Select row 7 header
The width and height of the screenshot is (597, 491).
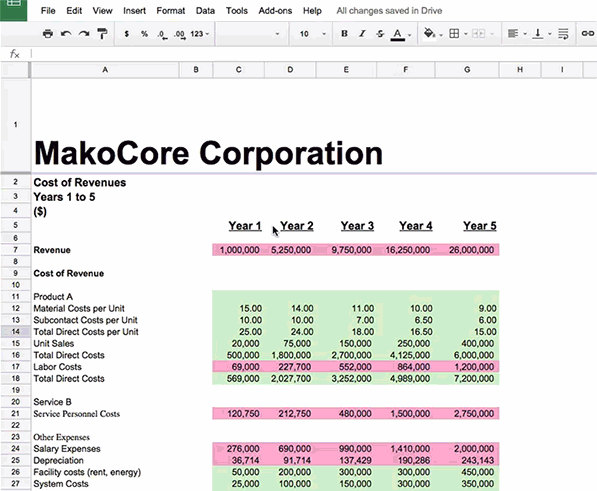click(x=15, y=250)
